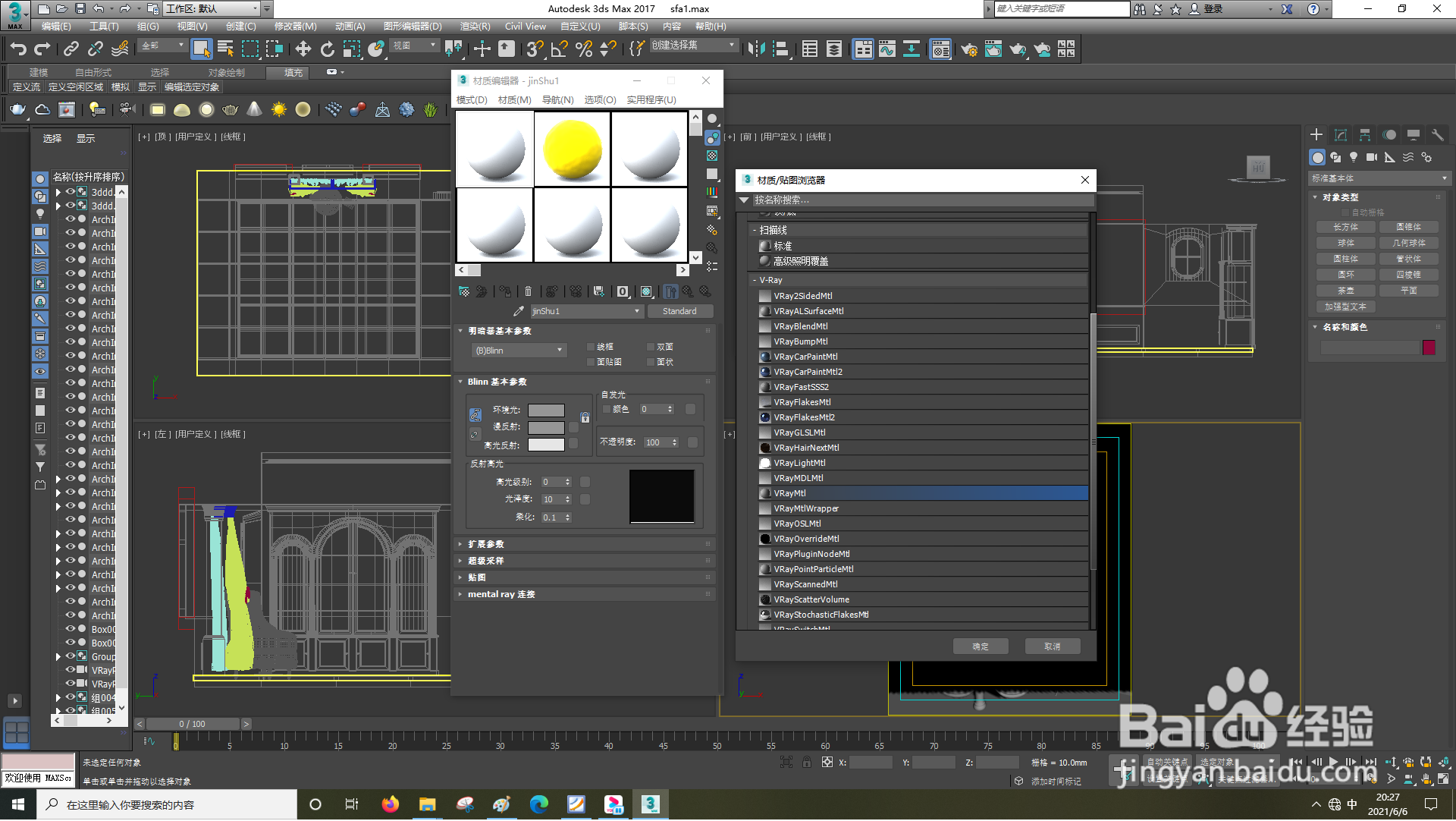This screenshot has width=1456, height=821.
Task: Expand the 扩展参数 rollout
Action: pos(485,544)
